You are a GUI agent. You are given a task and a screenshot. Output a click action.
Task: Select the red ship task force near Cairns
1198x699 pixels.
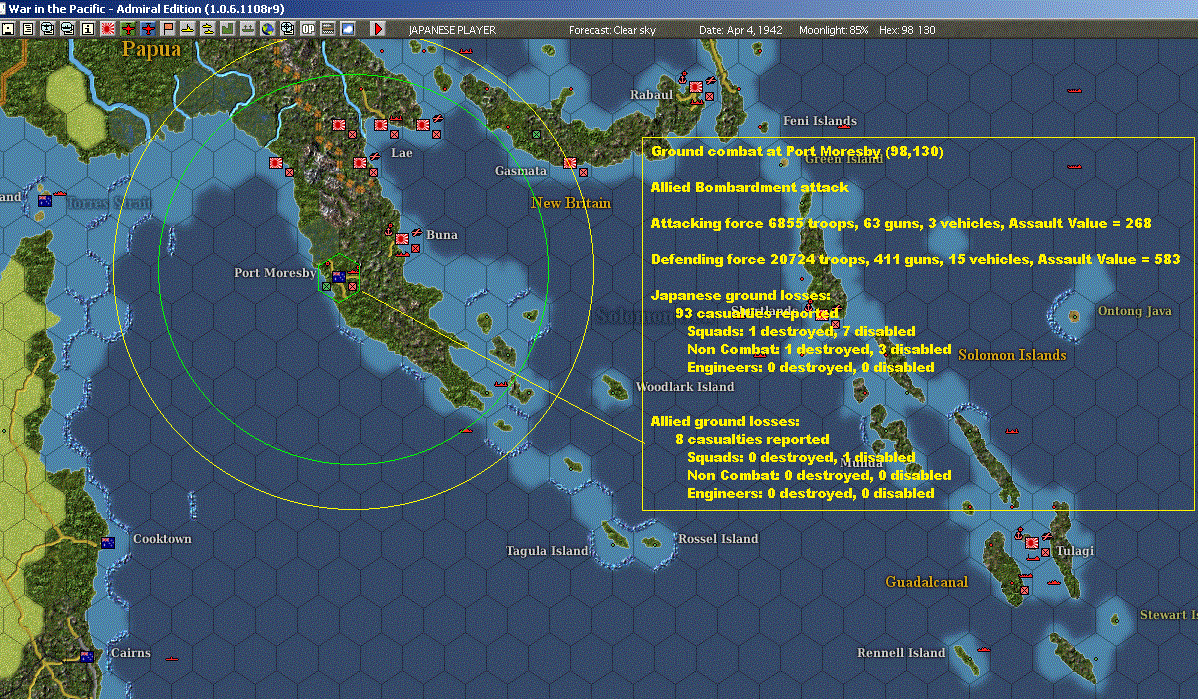(172, 658)
